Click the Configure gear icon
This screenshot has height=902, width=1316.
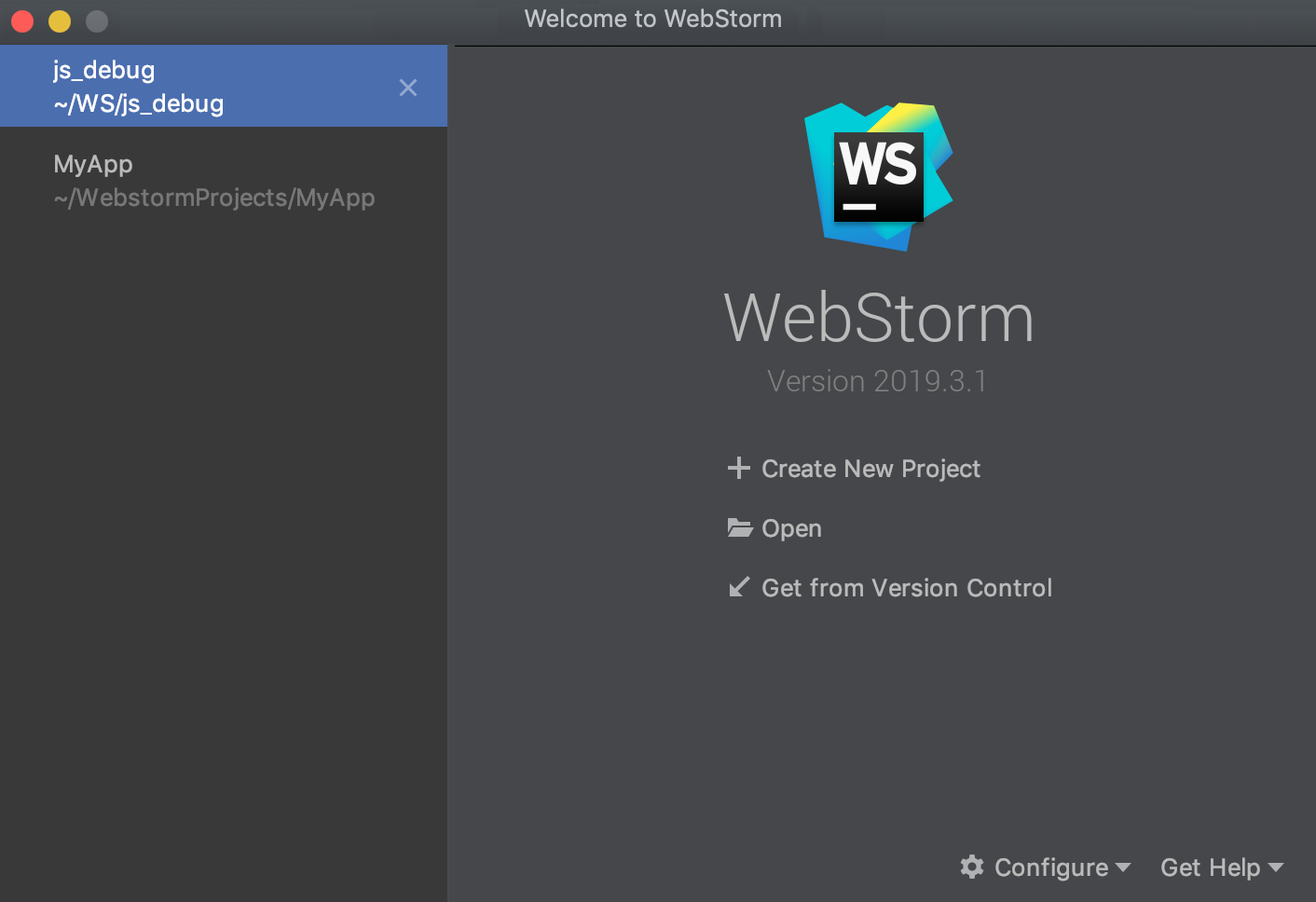[972, 867]
